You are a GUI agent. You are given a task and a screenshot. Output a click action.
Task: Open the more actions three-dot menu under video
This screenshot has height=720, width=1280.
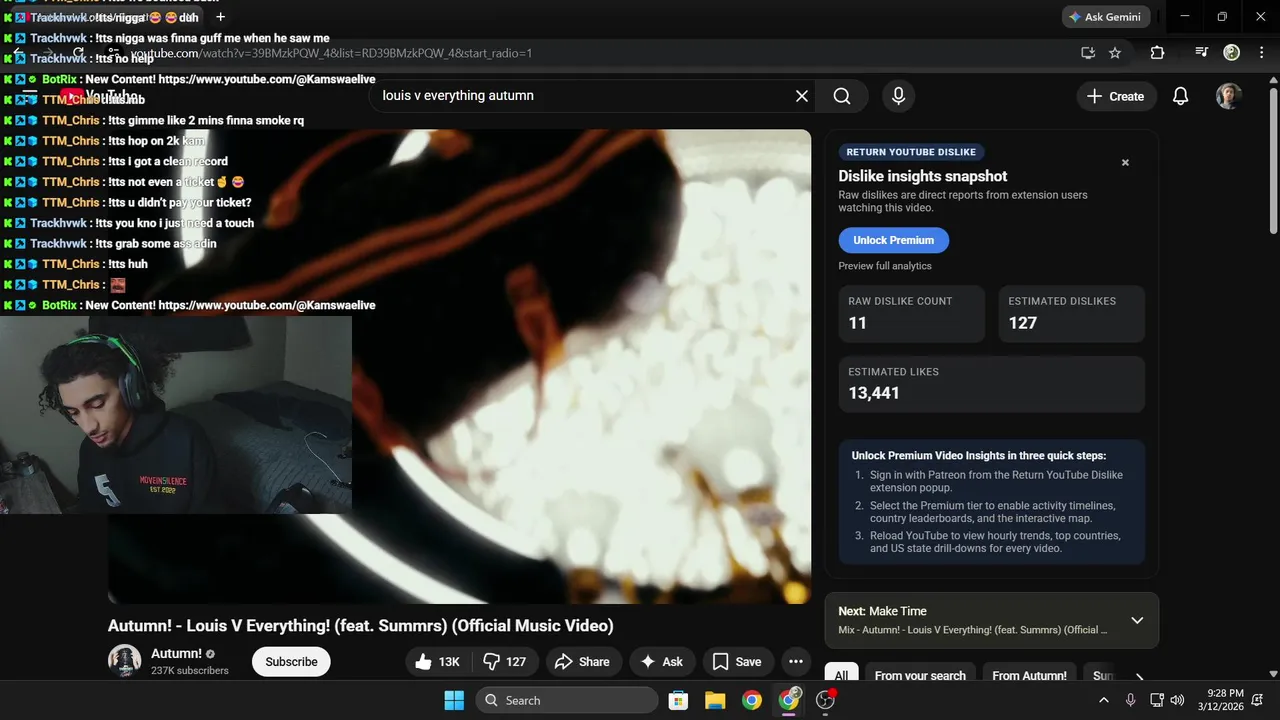[795, 662]
